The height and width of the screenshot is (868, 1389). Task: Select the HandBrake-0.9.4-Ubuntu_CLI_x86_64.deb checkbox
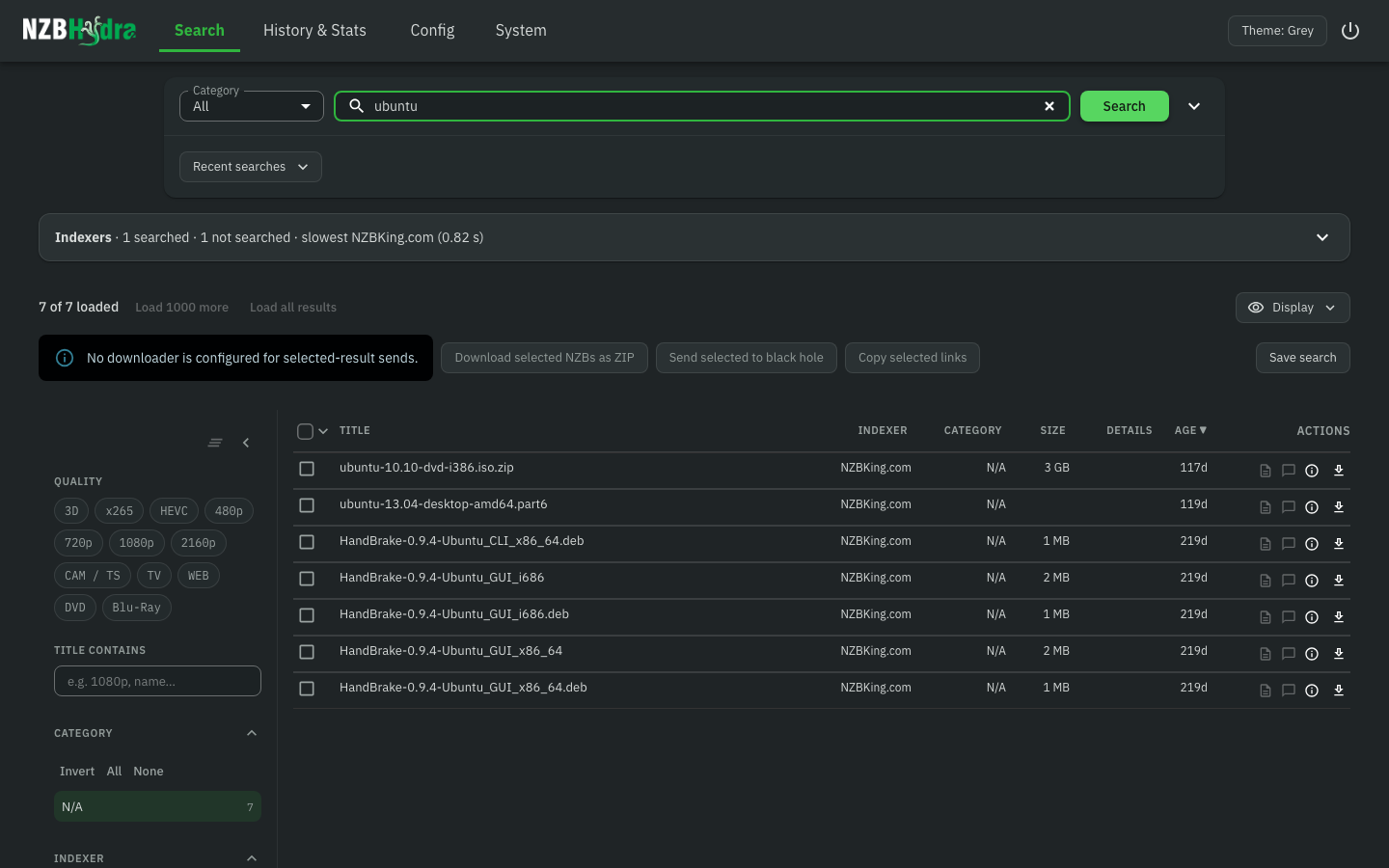coord(307,542)
